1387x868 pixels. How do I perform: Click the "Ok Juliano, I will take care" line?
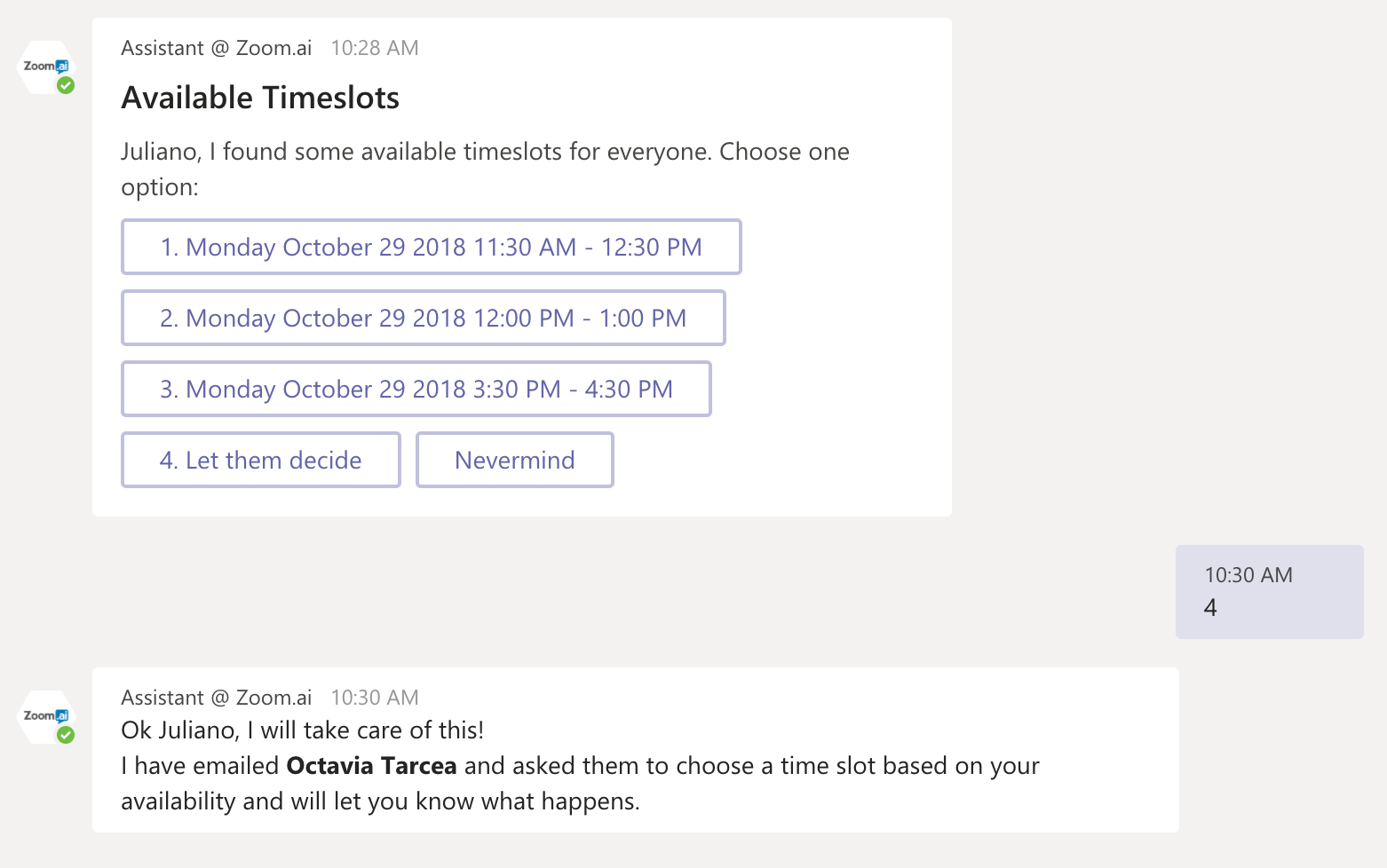(302, 730)
